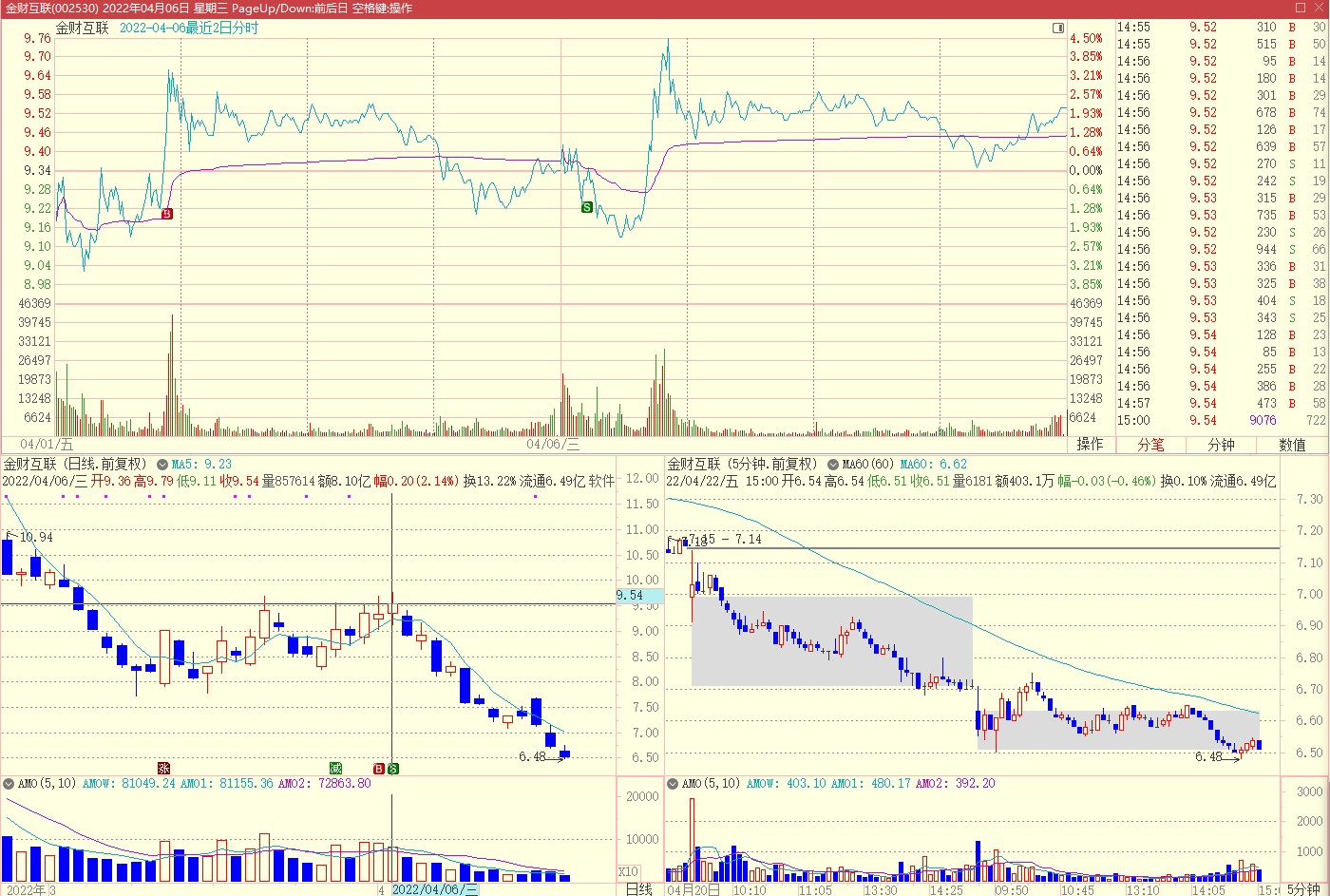Click the MA60: 6.62 value

click(x=934, y=465)
